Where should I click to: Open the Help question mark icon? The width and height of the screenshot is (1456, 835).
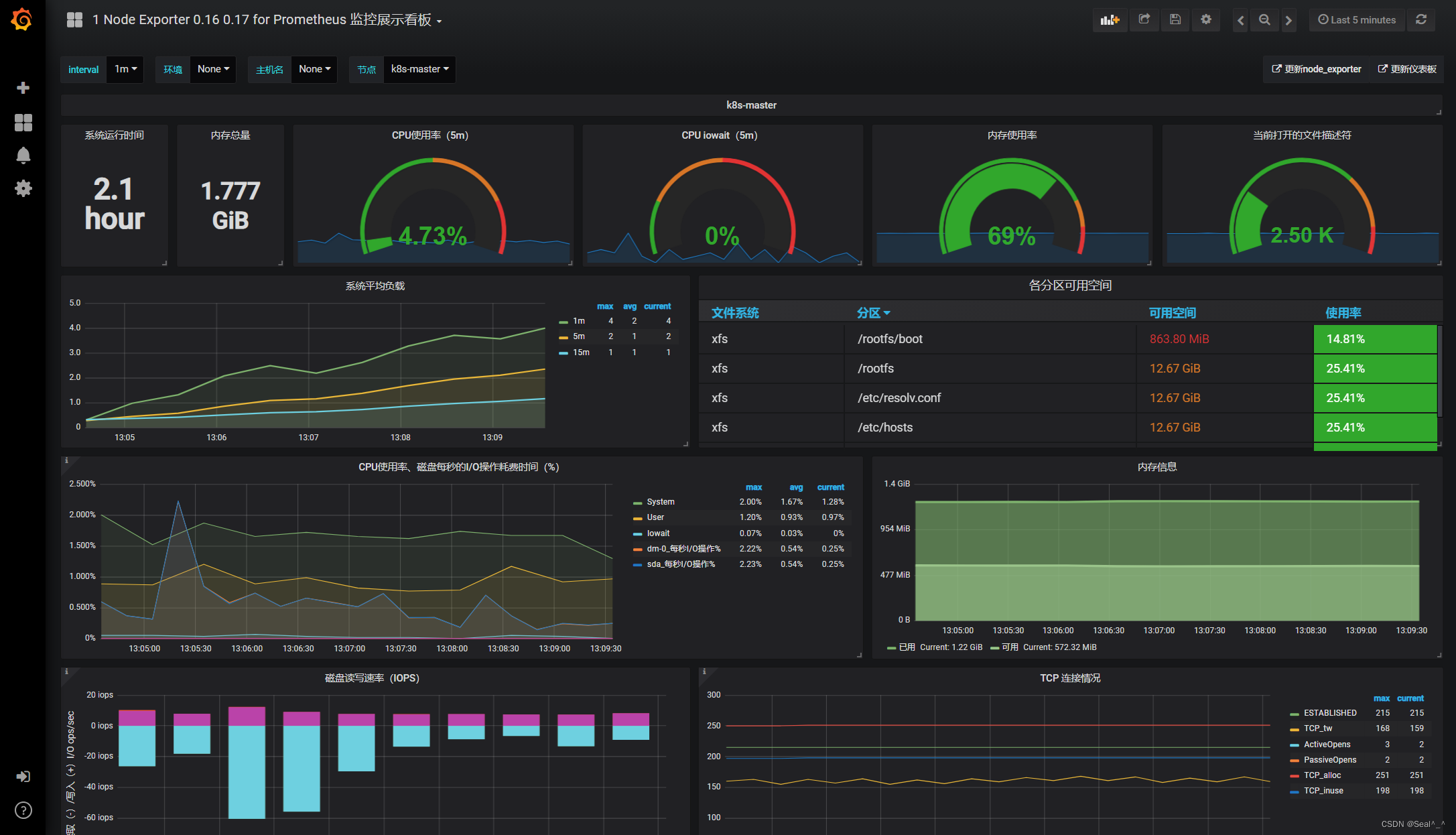[23, 810]
